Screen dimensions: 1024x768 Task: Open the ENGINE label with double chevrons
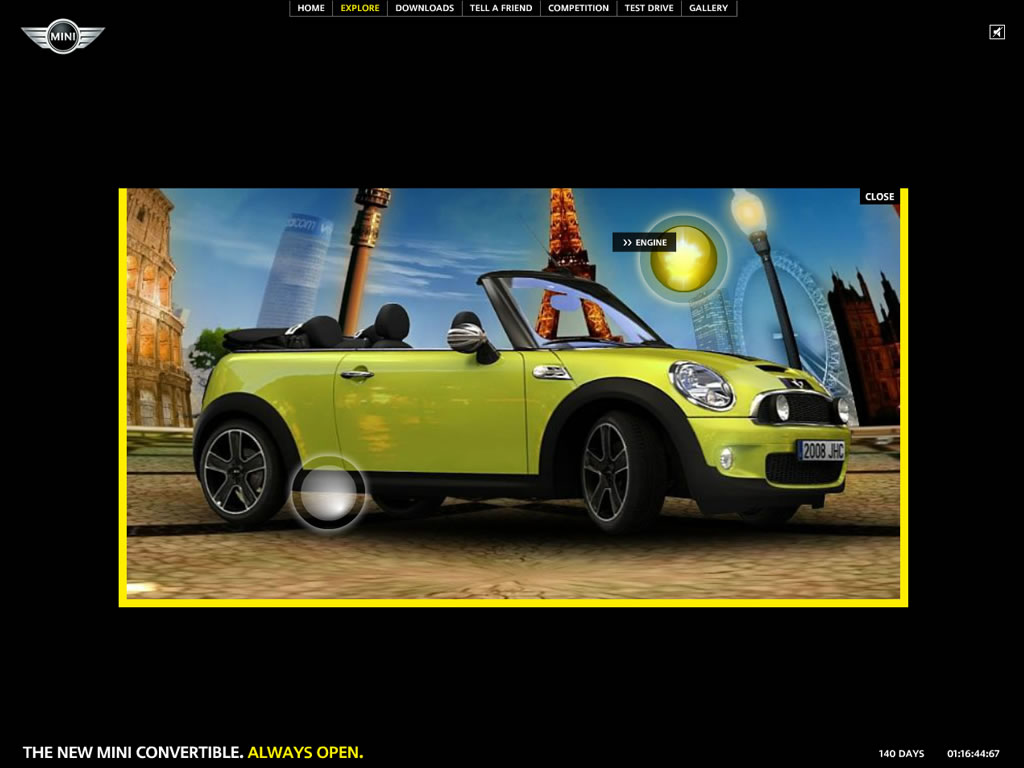(x=644, y=242)
